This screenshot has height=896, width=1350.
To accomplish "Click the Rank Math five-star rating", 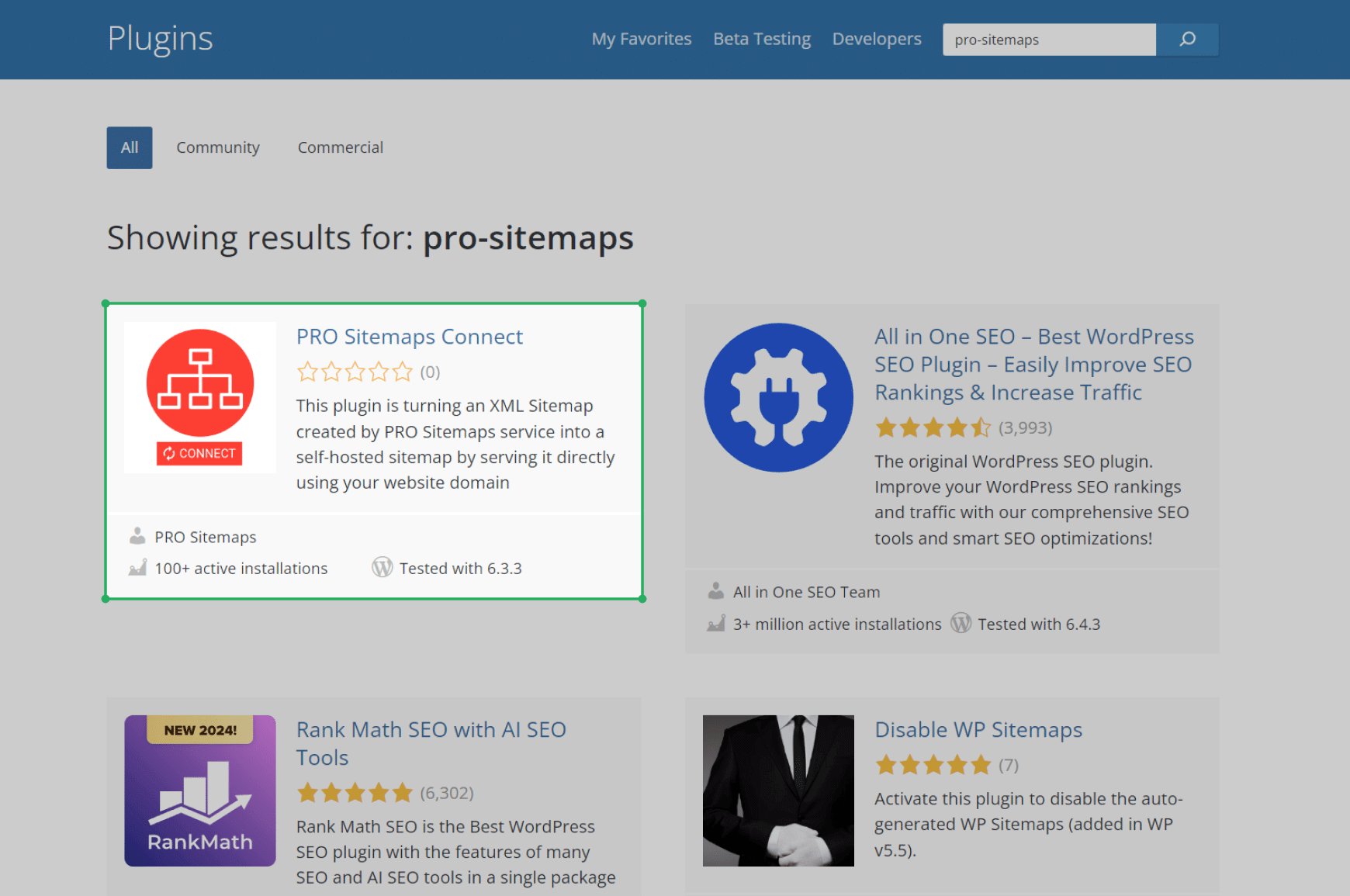I will pos(355,793).
